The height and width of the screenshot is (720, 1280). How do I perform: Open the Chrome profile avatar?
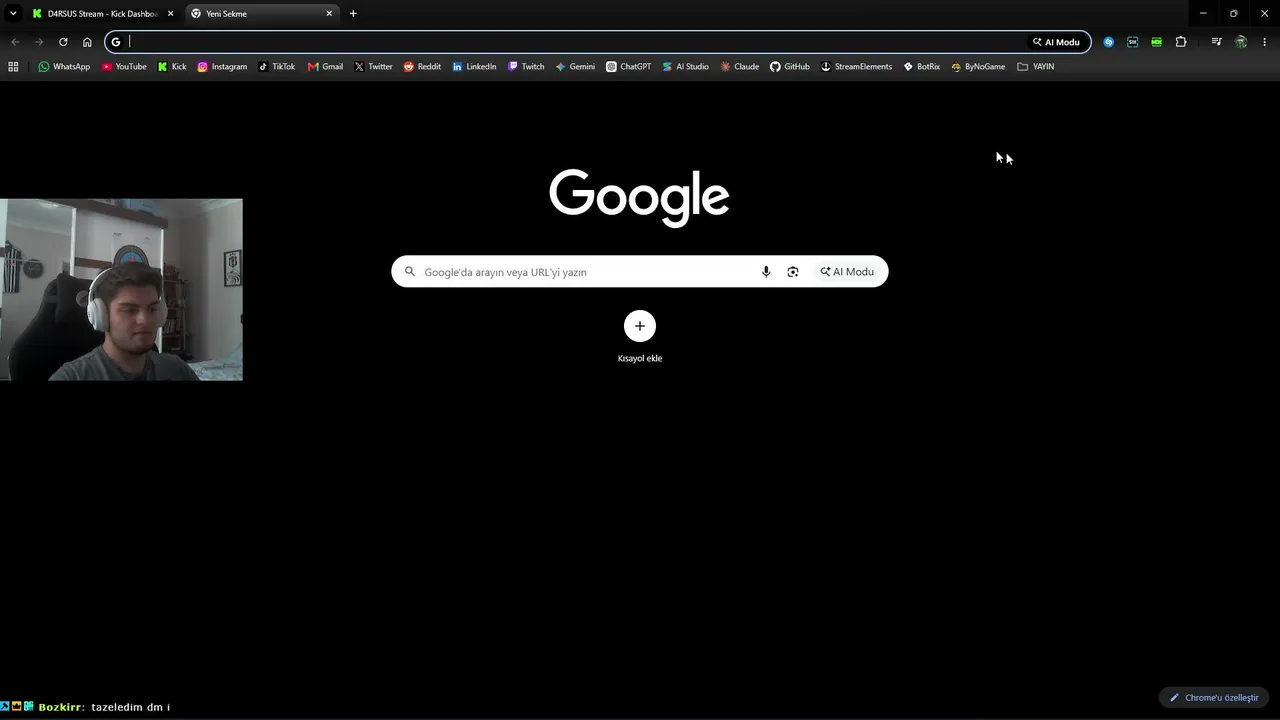tap(1241, 42)
